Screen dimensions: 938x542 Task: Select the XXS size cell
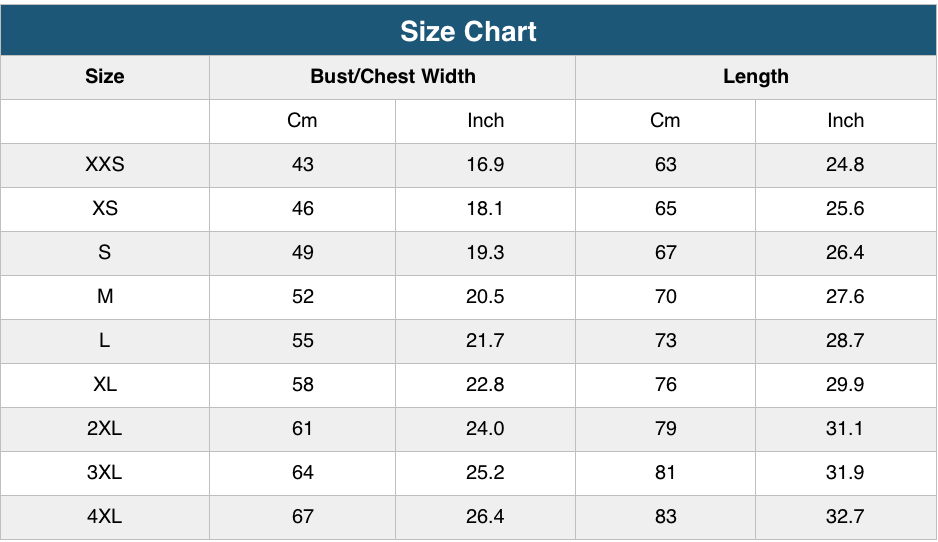click(x=105, y=165)
